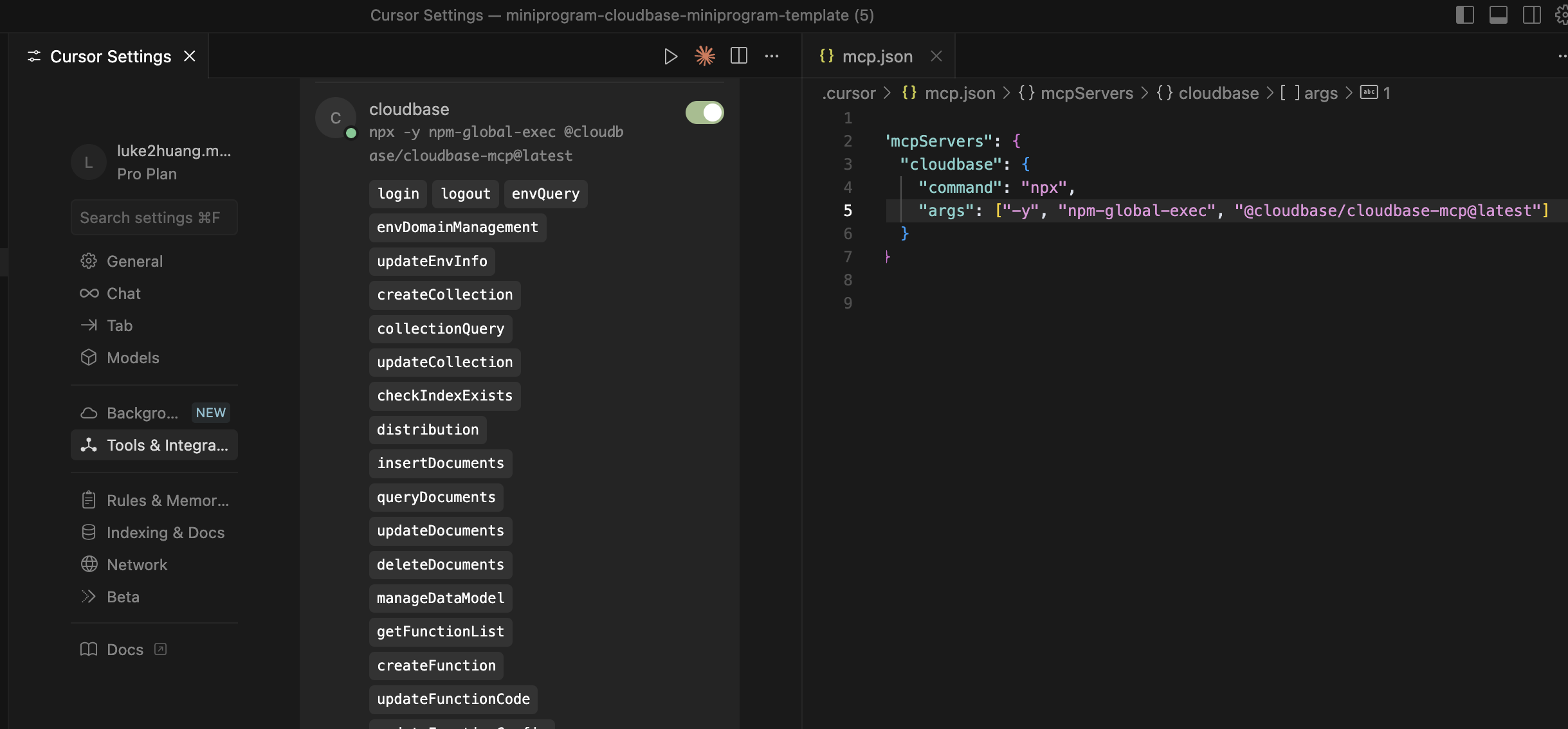Click the collectionQuery tool chip
The height and width of the screenshot is (729, 1568).
coord(441,328)
